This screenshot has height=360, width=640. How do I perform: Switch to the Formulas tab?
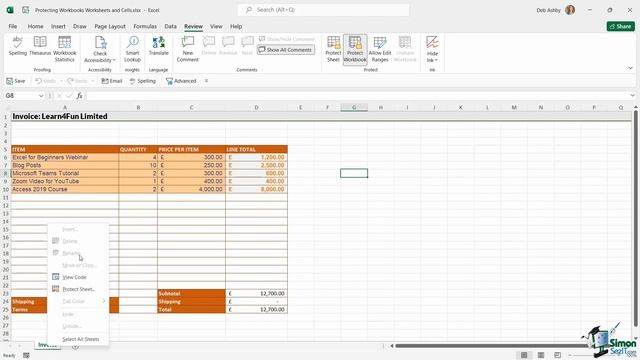pos(145,26)
